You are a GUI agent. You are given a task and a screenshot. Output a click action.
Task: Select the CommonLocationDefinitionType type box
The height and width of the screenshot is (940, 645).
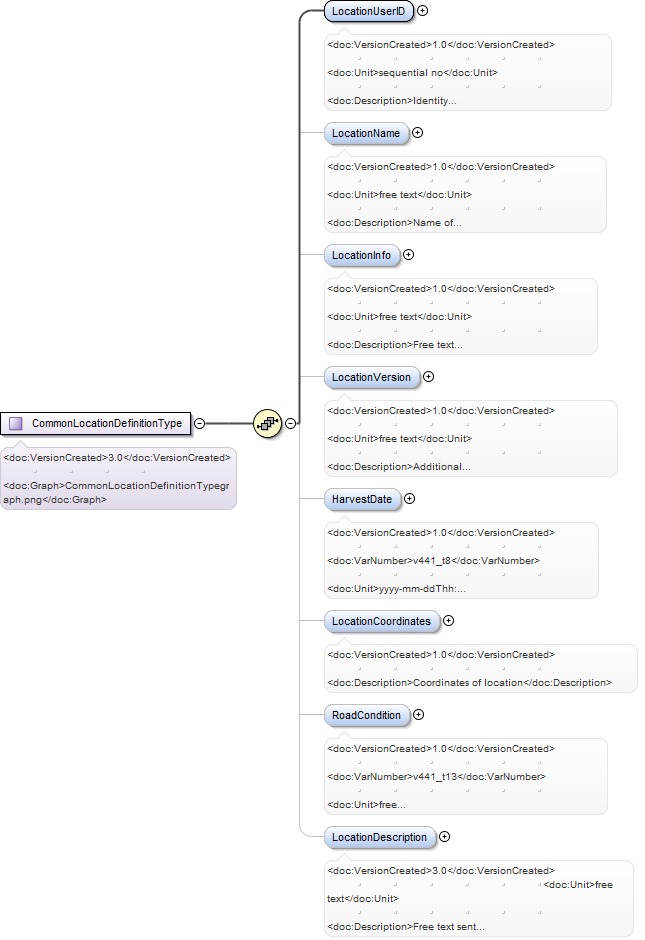[x=96, y=423]
